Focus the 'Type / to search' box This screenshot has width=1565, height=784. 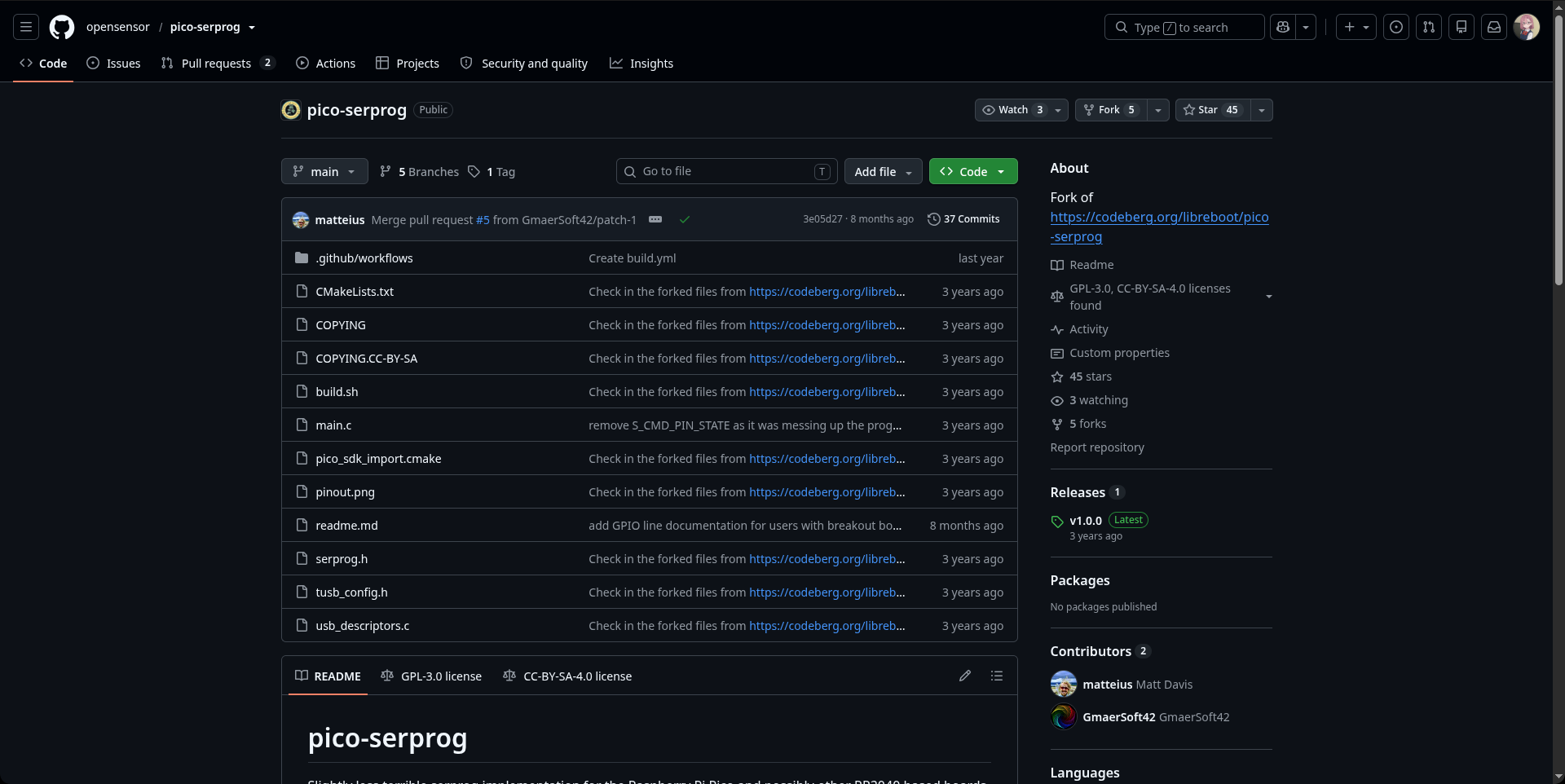click(x=1184, y=27)
